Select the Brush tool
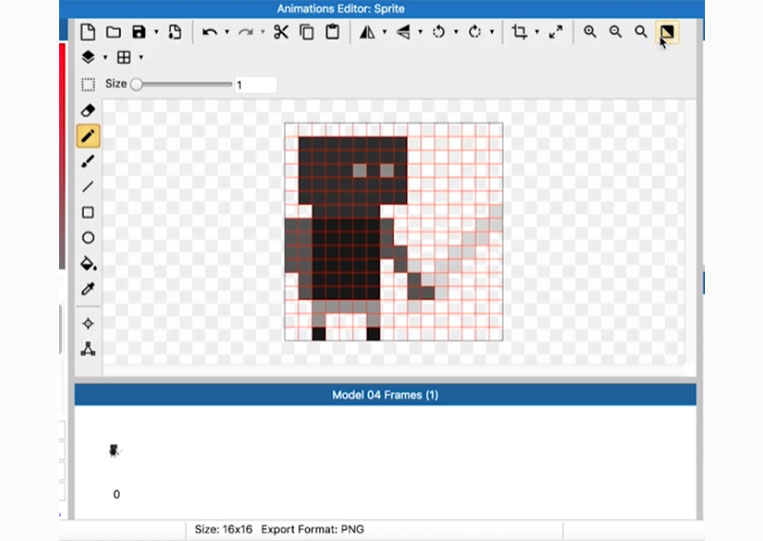Screen dimensions: 763x541 point(88,161)
